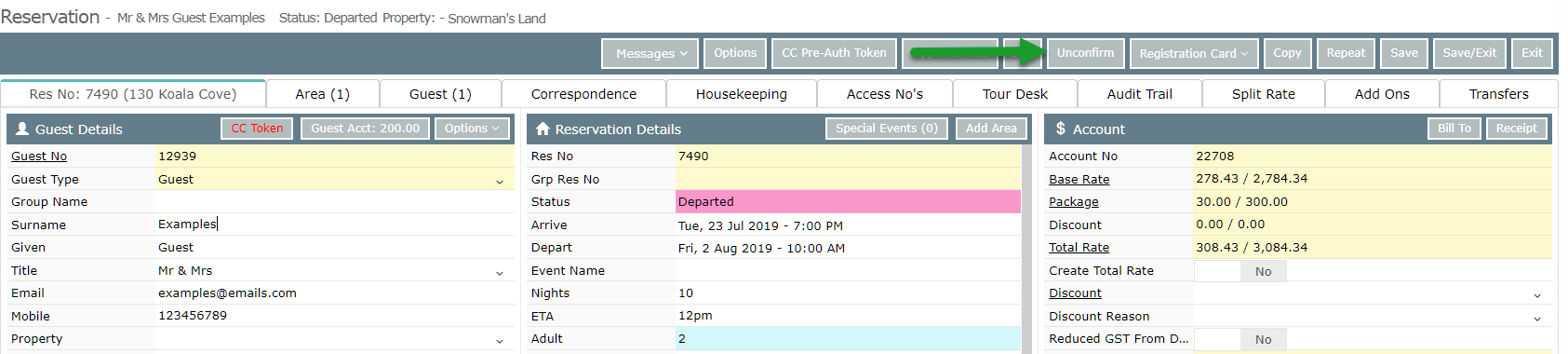
Task: Open the Guest Type dropdown
Action: click(335, 179)
